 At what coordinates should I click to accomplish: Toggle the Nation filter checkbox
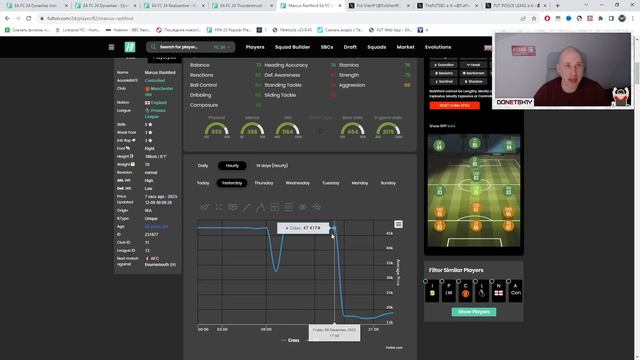pyautogui.click(x=492, y=281)
